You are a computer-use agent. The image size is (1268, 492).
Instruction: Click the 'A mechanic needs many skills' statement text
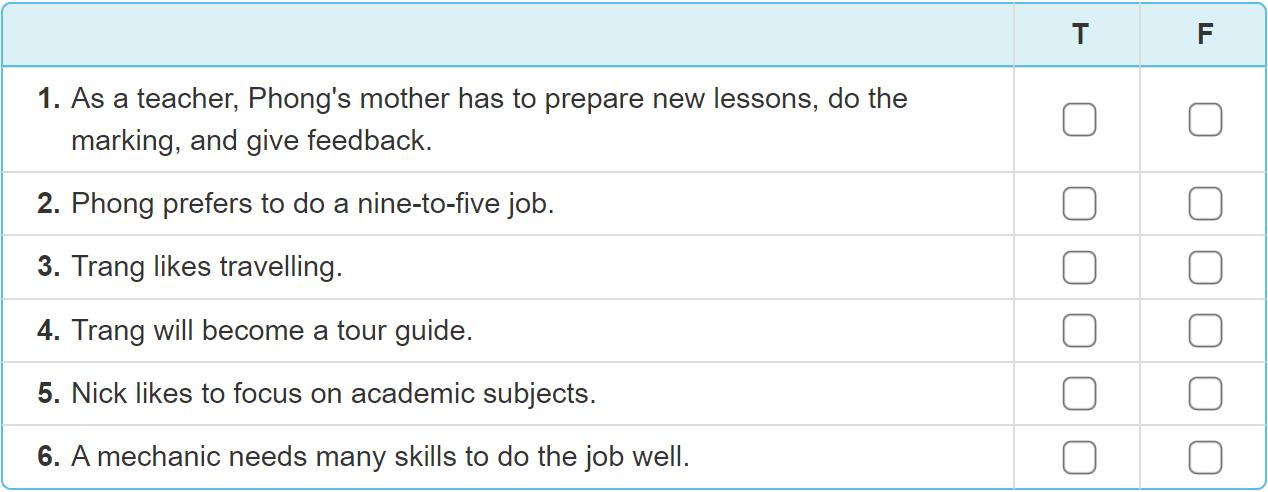coord(380,457)
